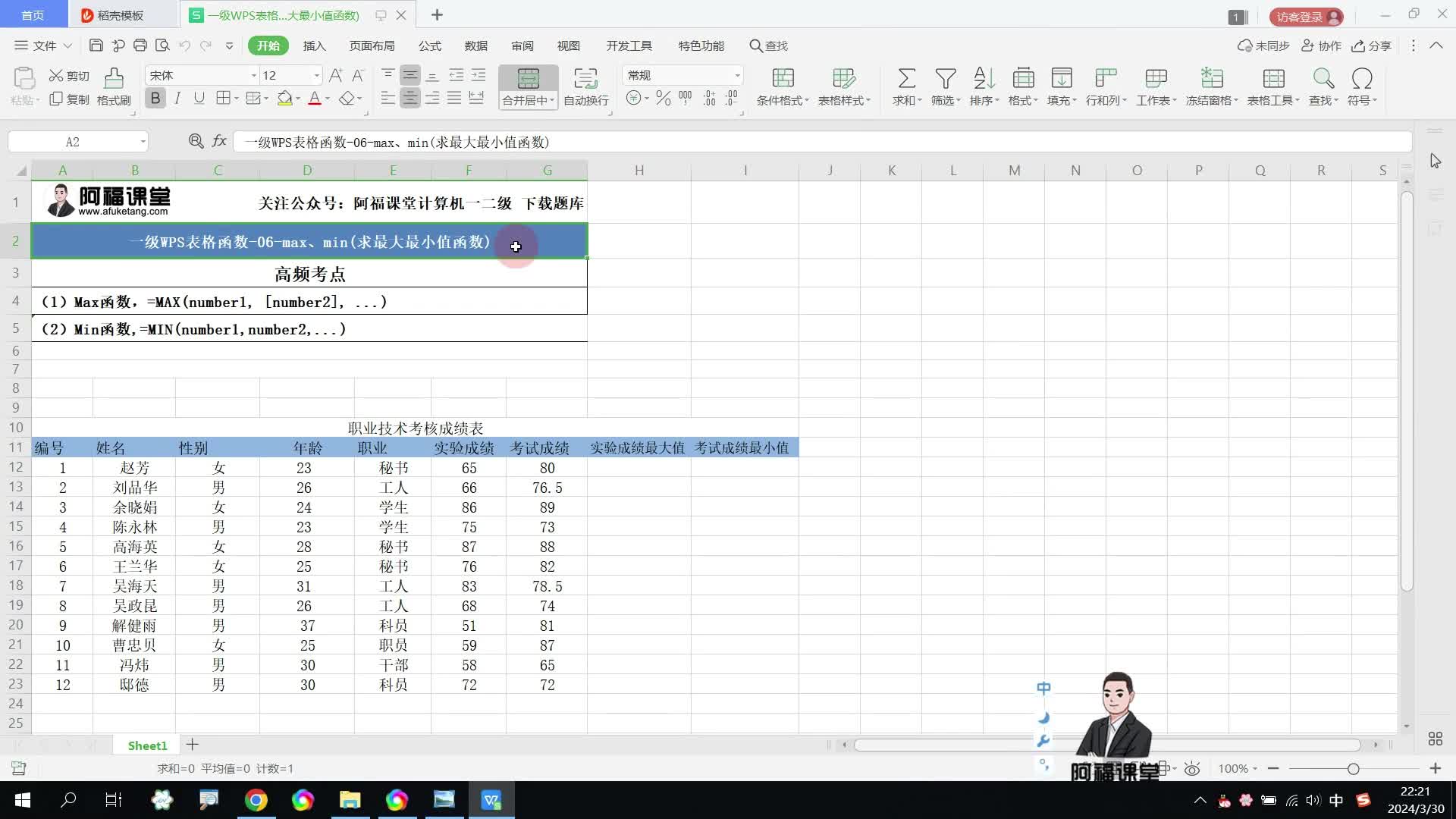Viewport: 1456px width, 819px height.
Task: Click the Save icon in quick toolbar
Action: coord(96,45)
